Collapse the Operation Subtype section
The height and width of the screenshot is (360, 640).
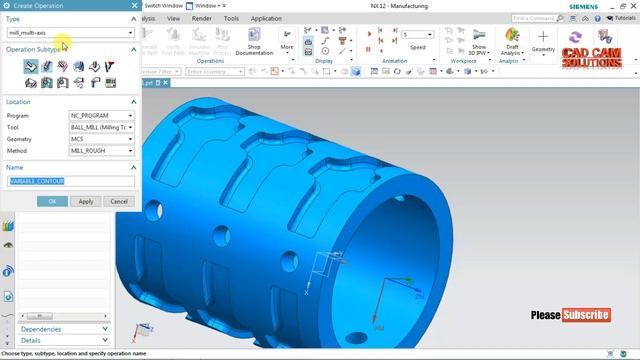133,49
